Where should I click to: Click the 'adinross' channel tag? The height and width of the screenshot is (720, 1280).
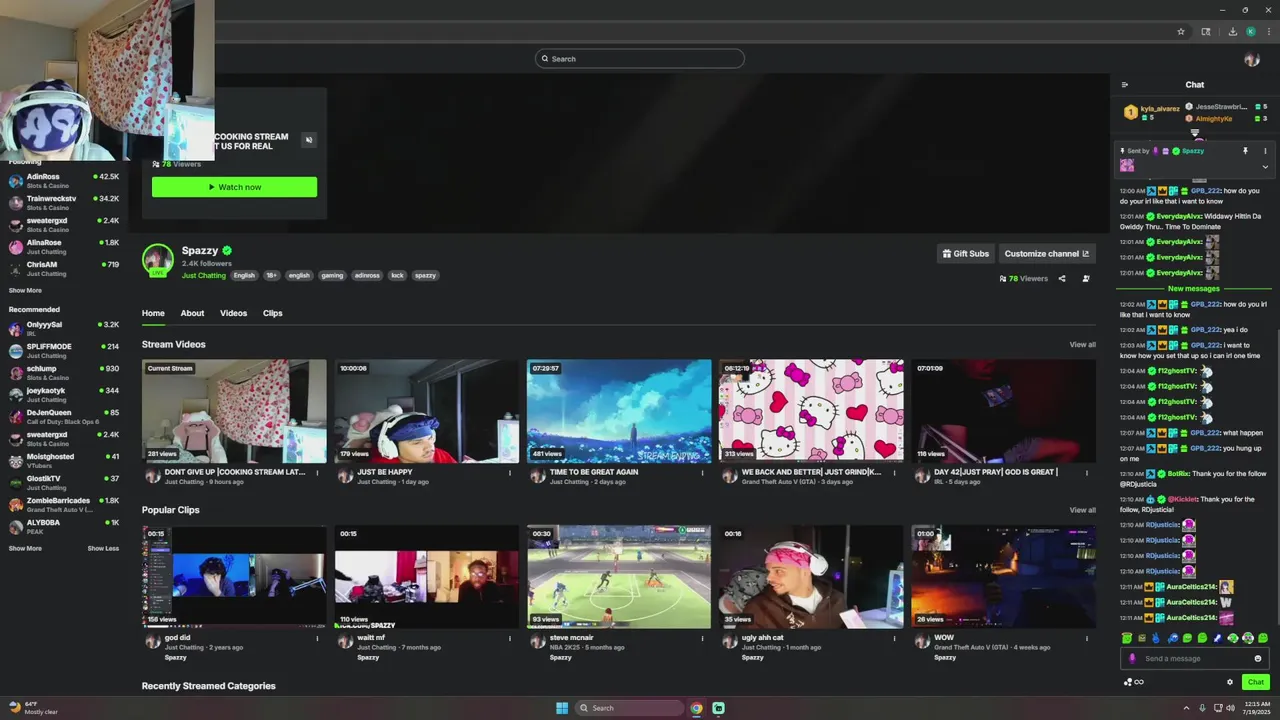tap(367, 275)
